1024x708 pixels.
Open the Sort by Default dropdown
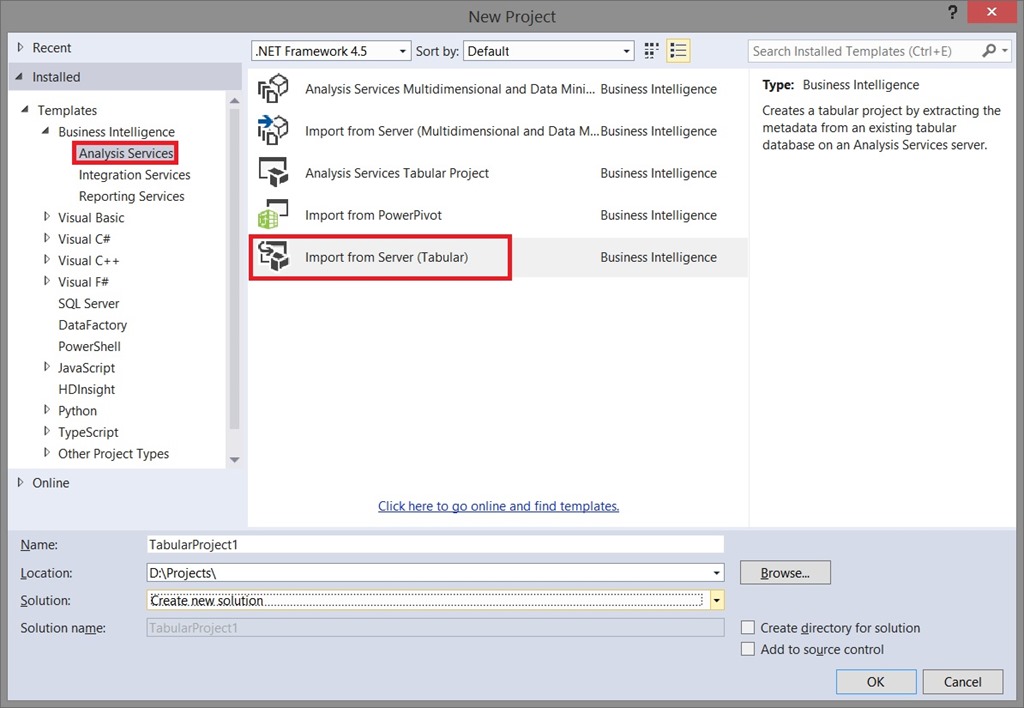pos(626,50)
